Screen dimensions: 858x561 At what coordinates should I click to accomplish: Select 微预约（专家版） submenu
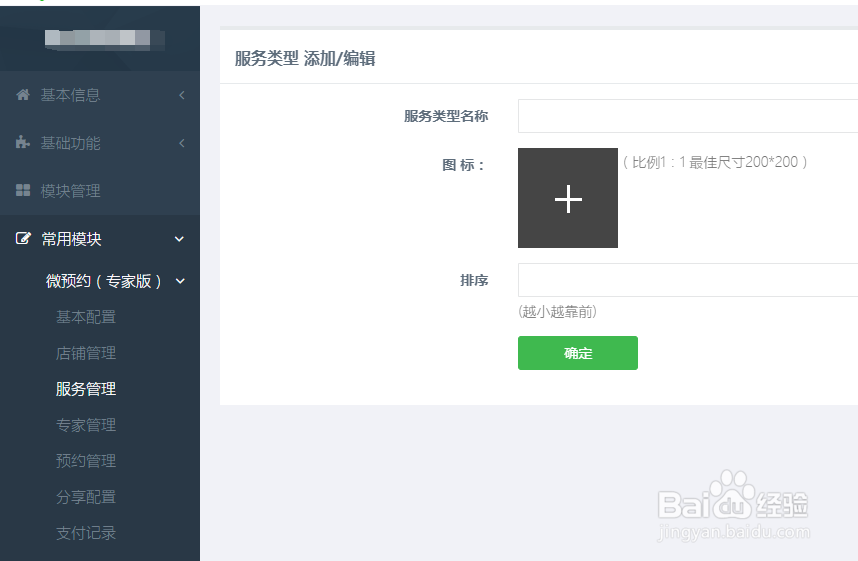104,281
